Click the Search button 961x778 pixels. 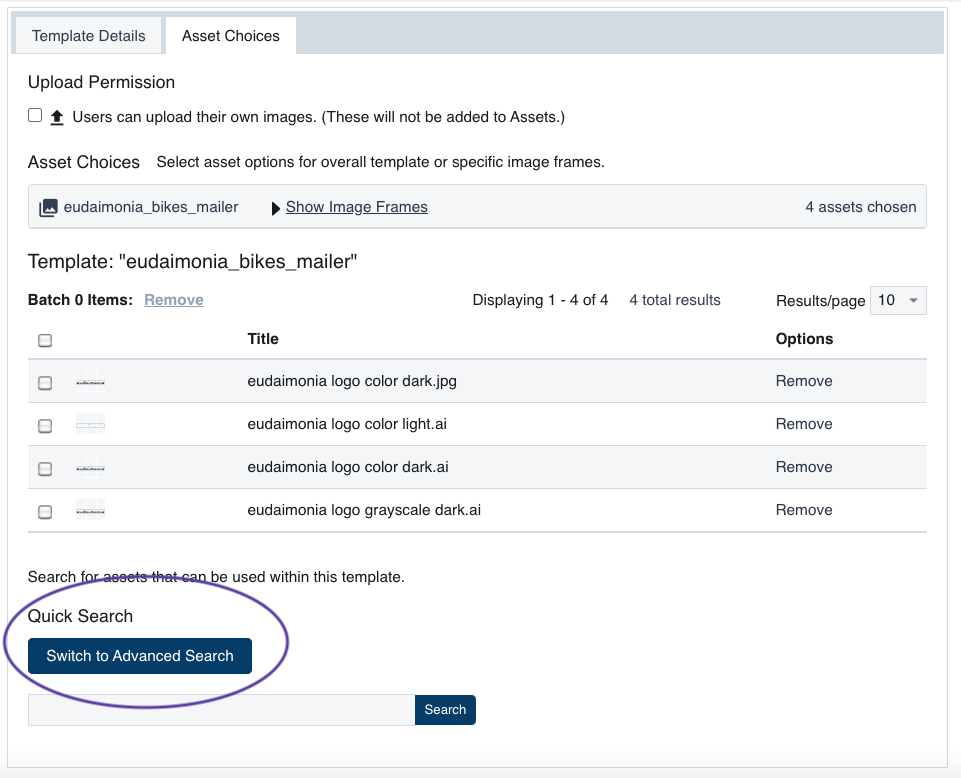tap(445, 710)
